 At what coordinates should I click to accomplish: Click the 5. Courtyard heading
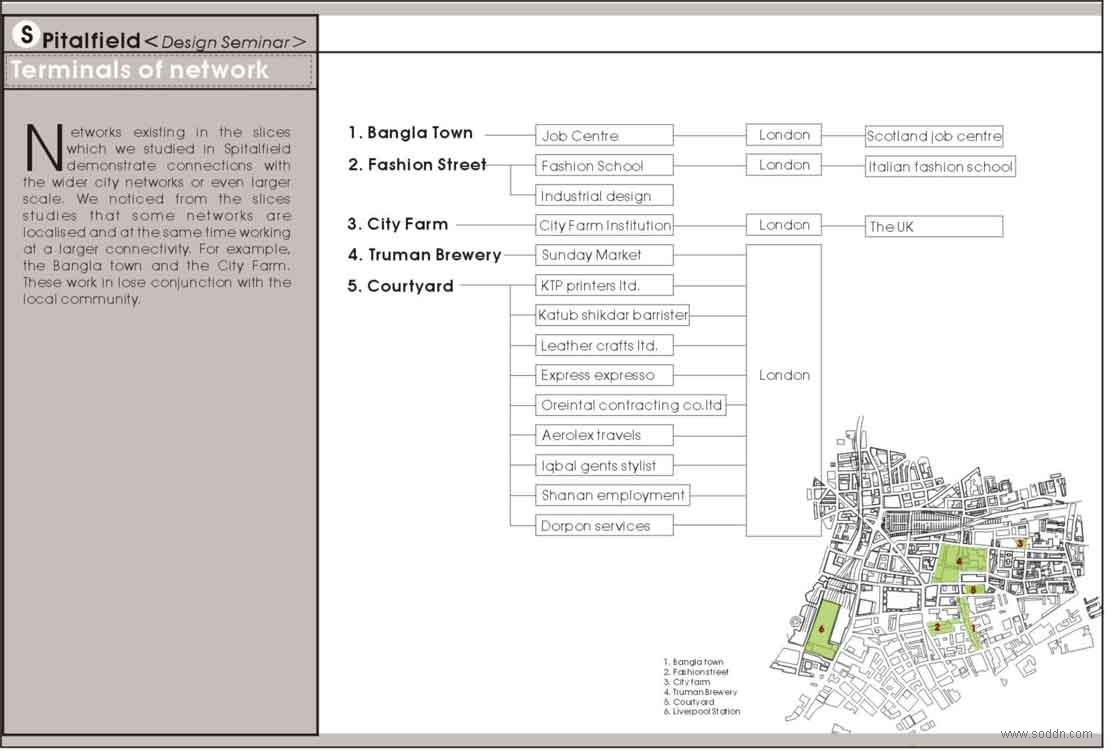click(x=400, y=286)
